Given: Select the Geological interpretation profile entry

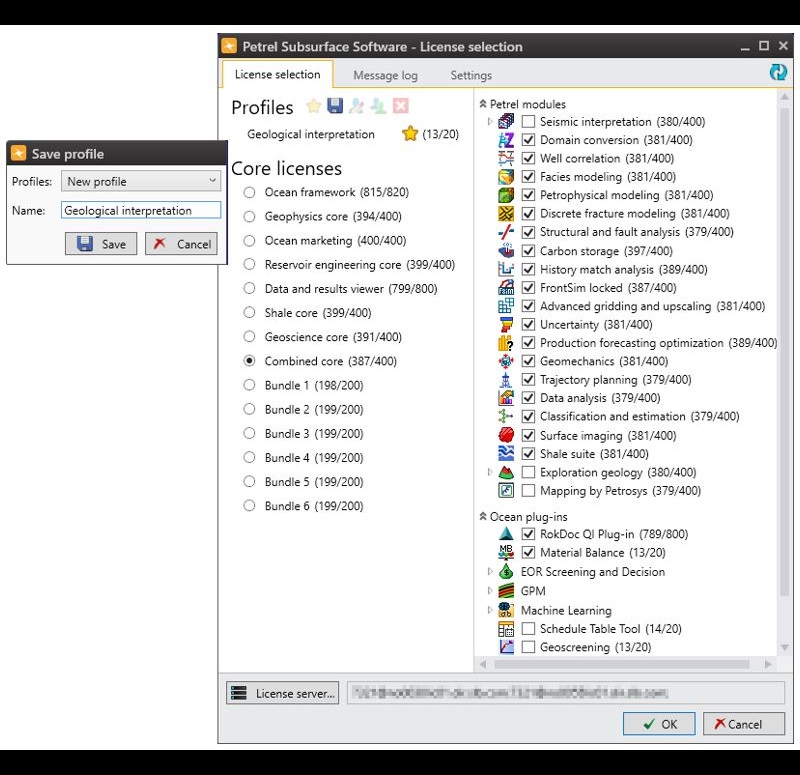Looking at the screenshot, I should click(310, 134).
